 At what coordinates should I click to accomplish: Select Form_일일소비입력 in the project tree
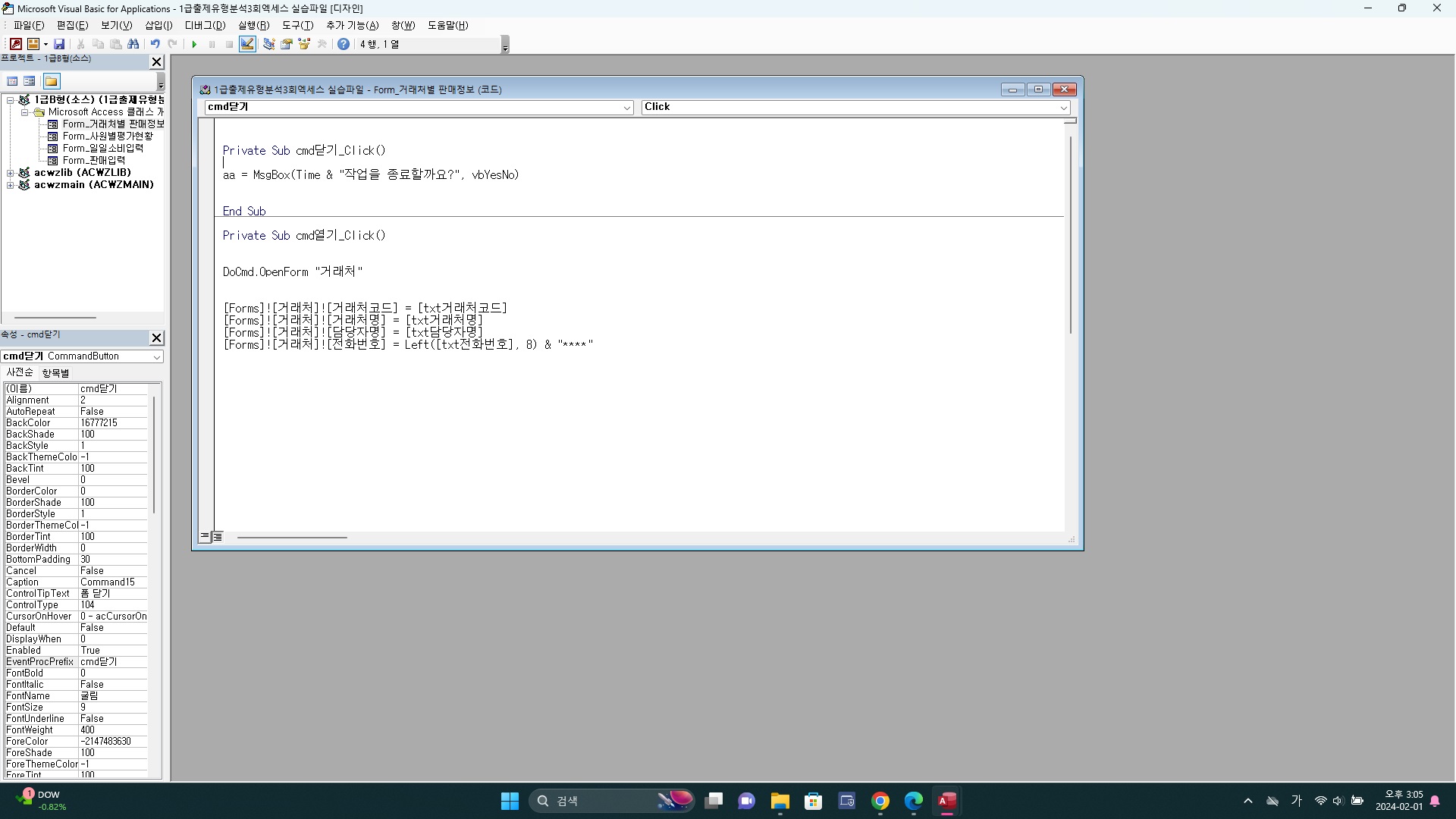(x=102, y=149)
